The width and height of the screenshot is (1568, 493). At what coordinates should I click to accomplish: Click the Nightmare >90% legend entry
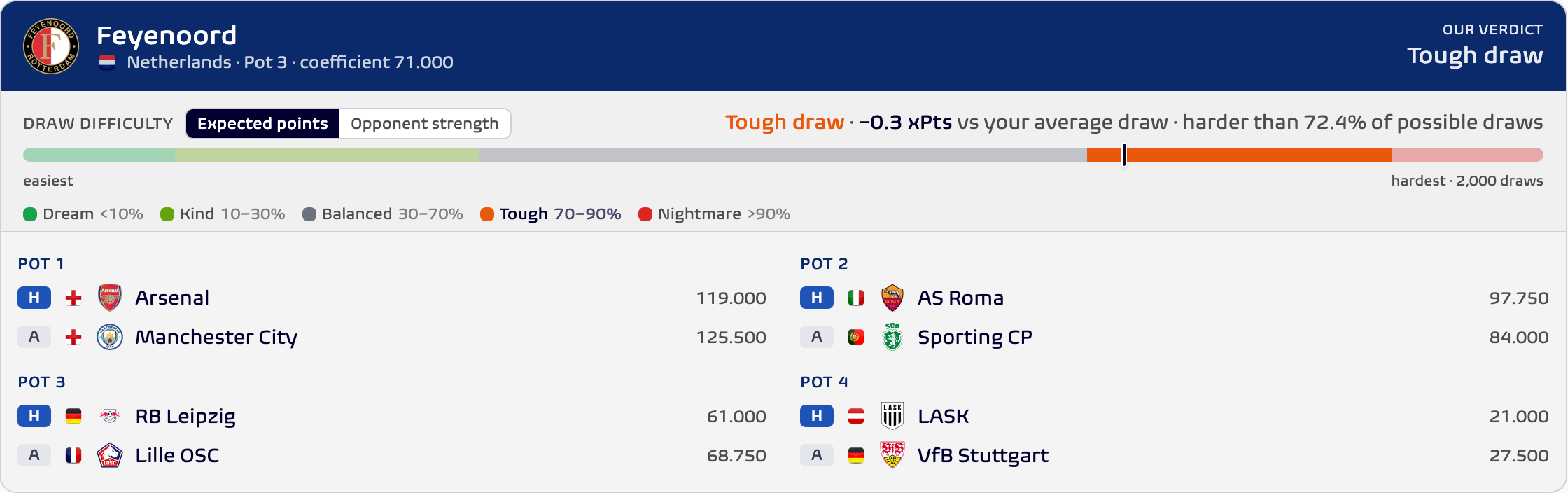[x=715, y=214]
